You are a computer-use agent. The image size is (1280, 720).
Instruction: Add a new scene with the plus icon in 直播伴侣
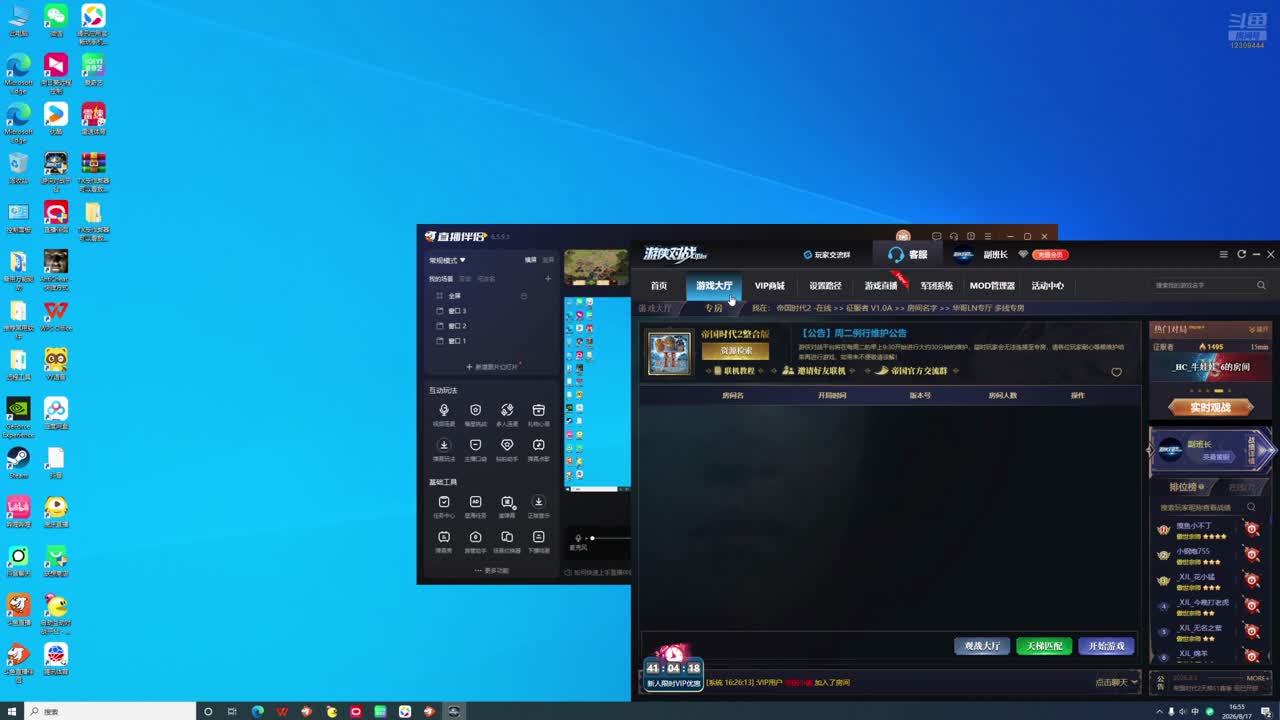point(547,279)
